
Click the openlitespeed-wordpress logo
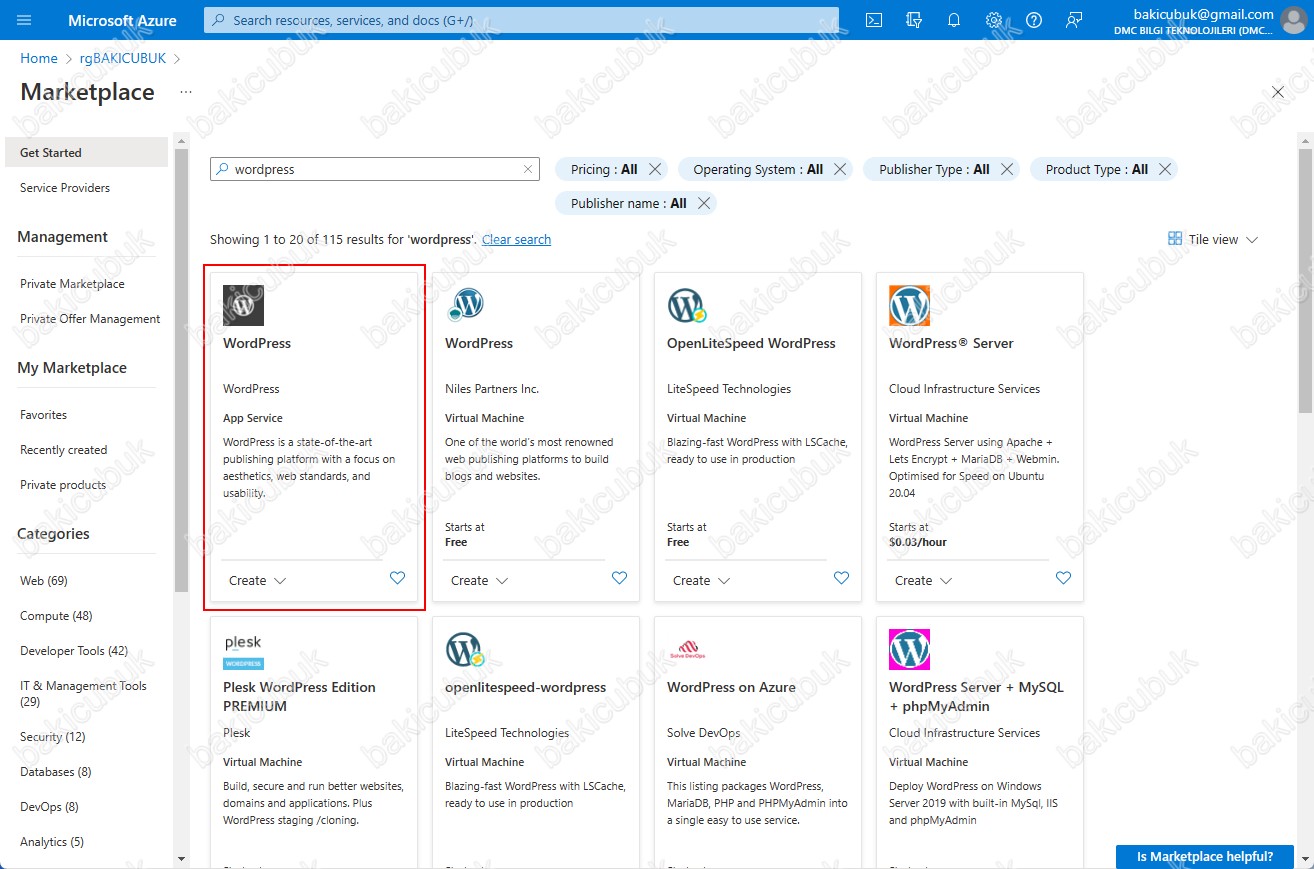[x=465, y=649]
